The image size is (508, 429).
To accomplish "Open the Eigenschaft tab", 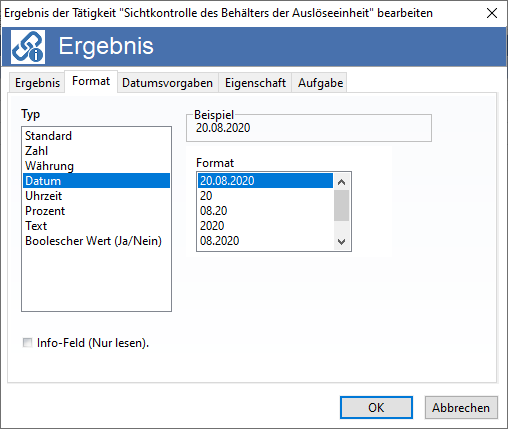I will [x=255, y=83].
